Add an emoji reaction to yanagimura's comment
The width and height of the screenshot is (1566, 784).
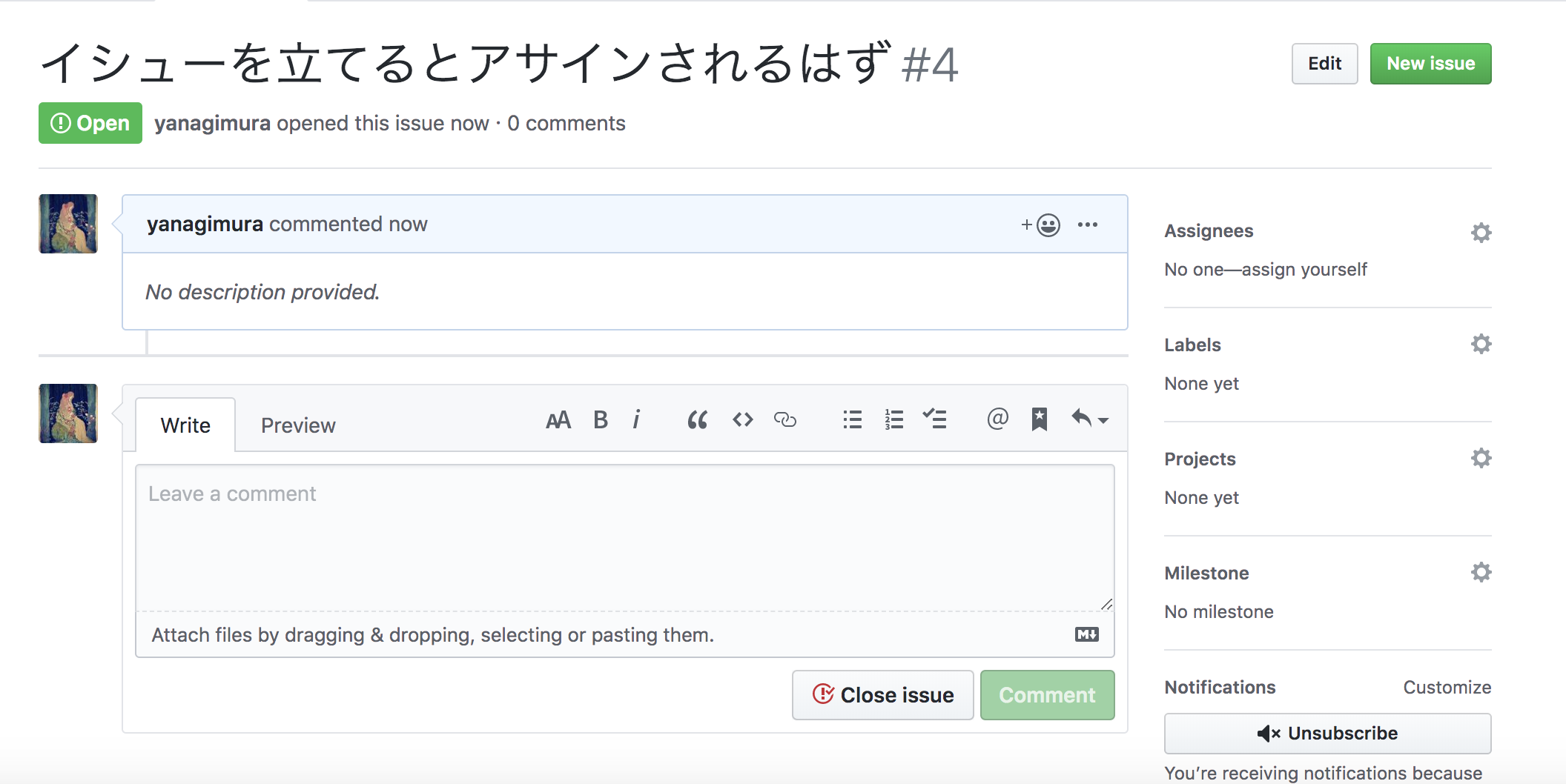[1041, 225]
